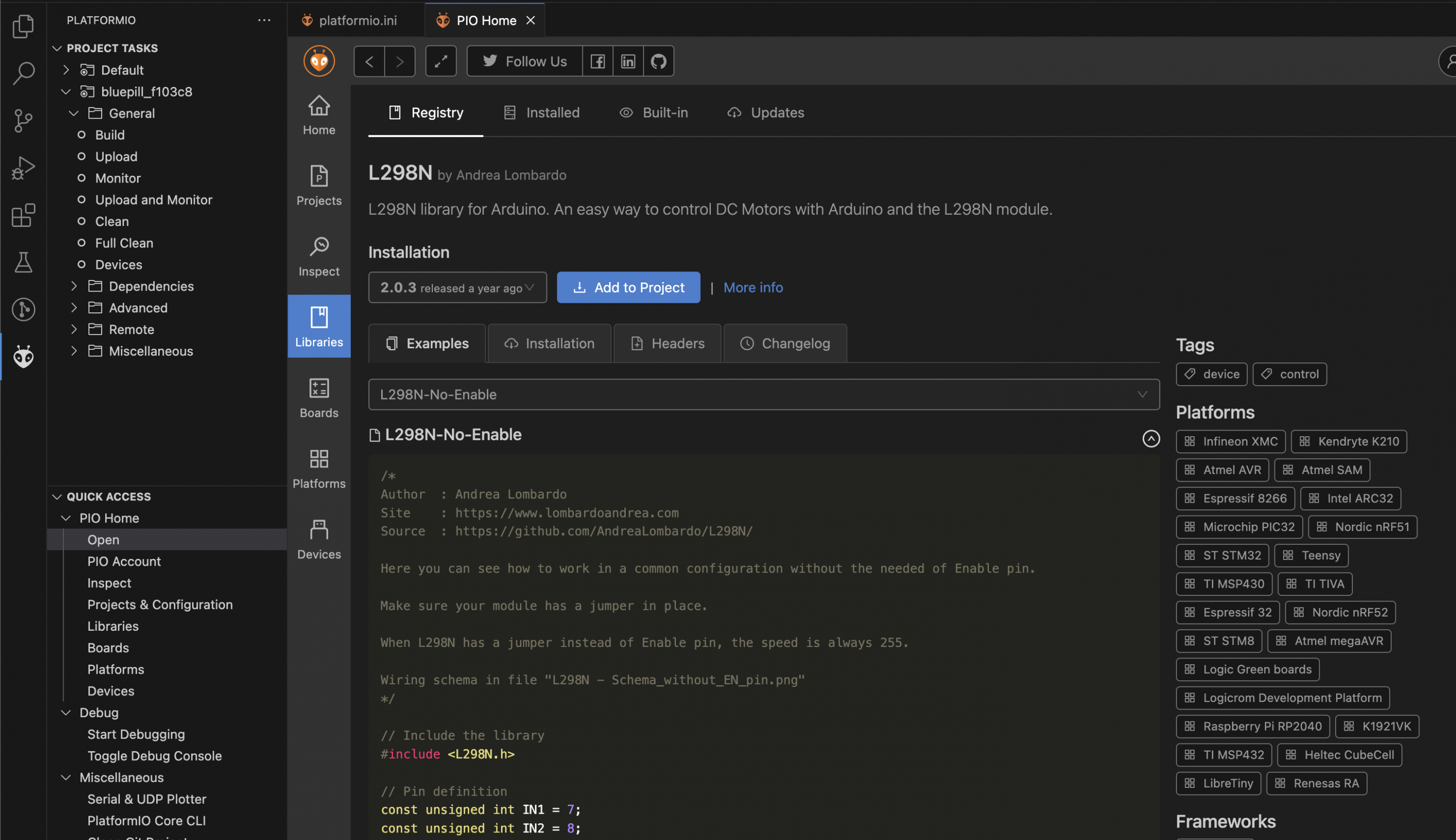Open the Inspect tool in PIO sidebar
1456x840 pixels.
pos(318,256)
